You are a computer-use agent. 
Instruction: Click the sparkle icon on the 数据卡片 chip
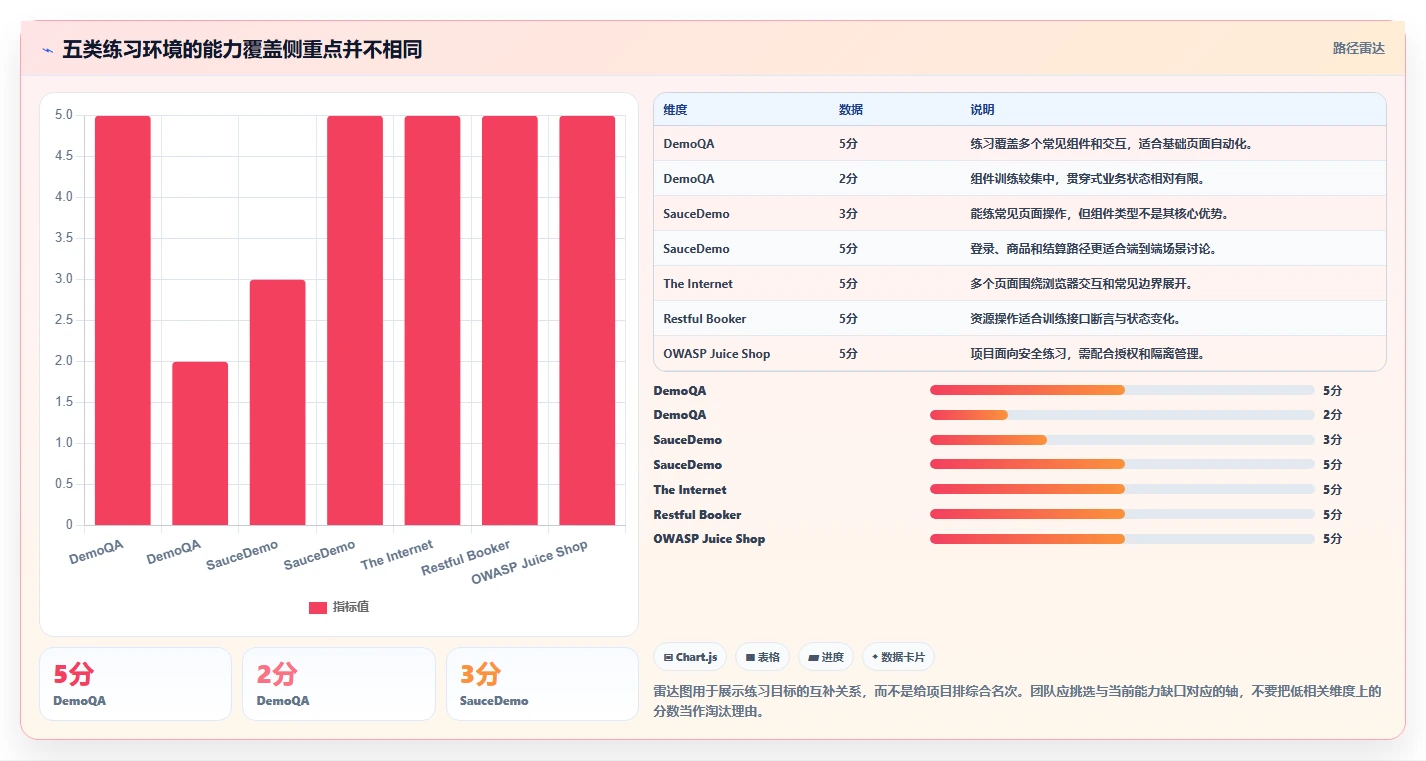pos(875,657)
